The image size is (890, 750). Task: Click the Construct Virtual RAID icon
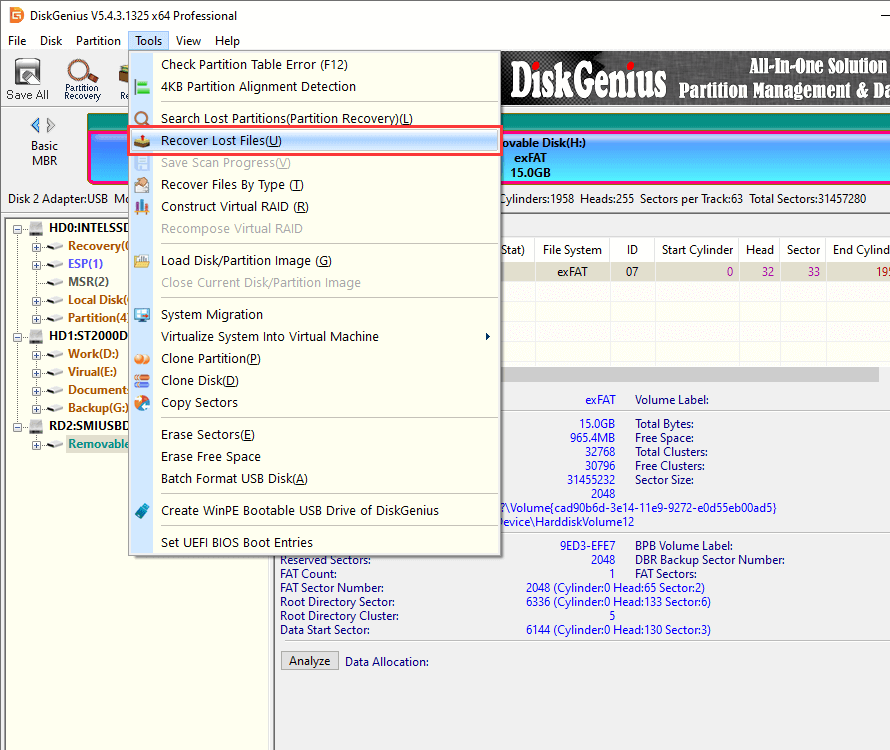(142, 207)
